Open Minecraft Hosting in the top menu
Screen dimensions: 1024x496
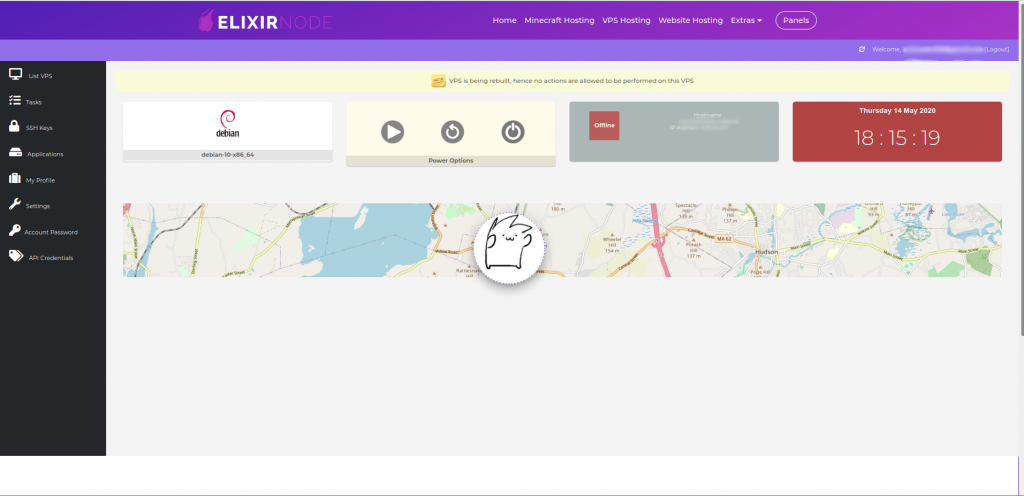(559, 21)
